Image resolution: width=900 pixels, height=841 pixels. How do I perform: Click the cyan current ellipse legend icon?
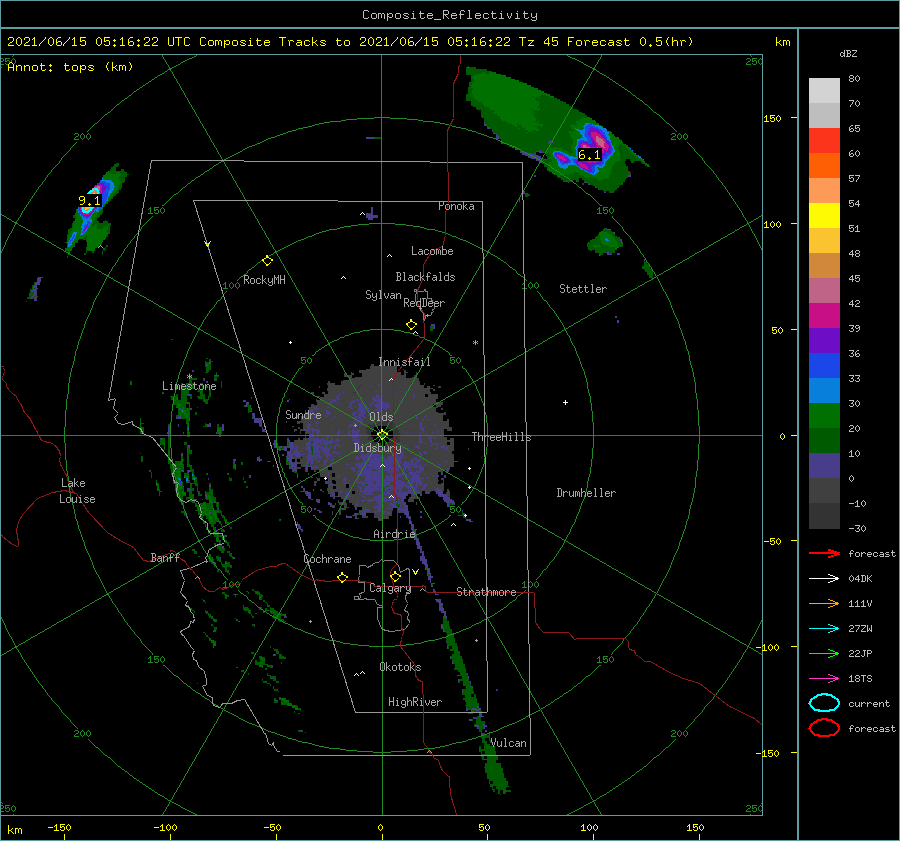[824, 703]
